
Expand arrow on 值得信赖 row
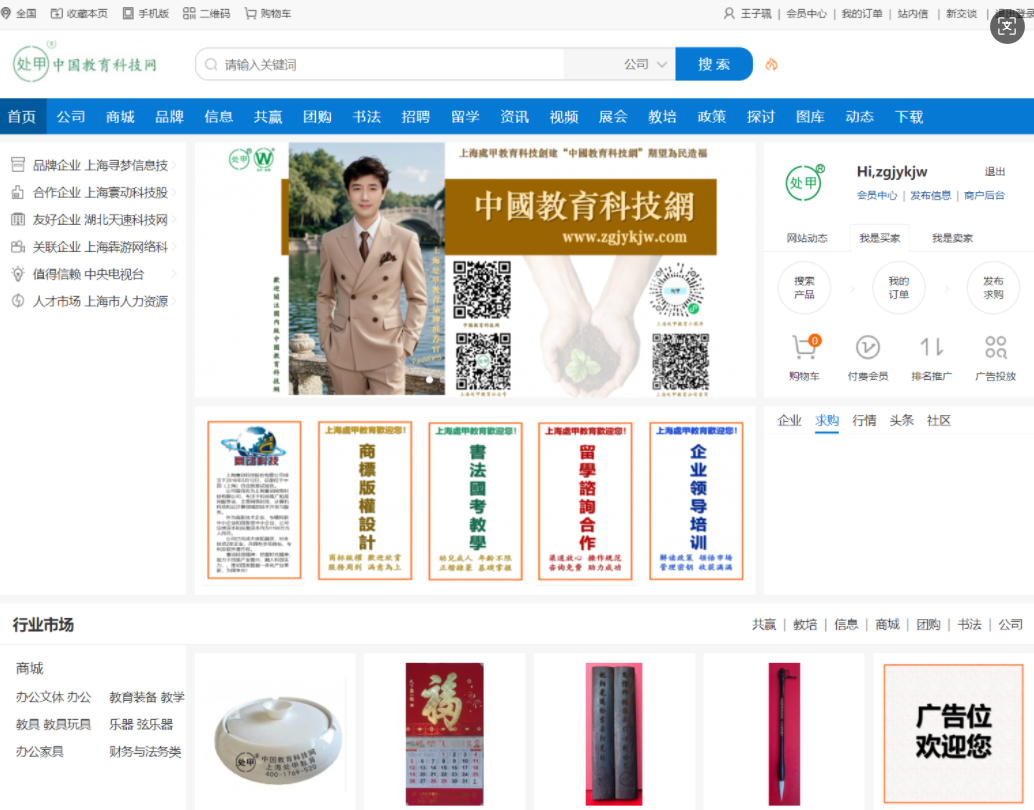pos(174,274)
